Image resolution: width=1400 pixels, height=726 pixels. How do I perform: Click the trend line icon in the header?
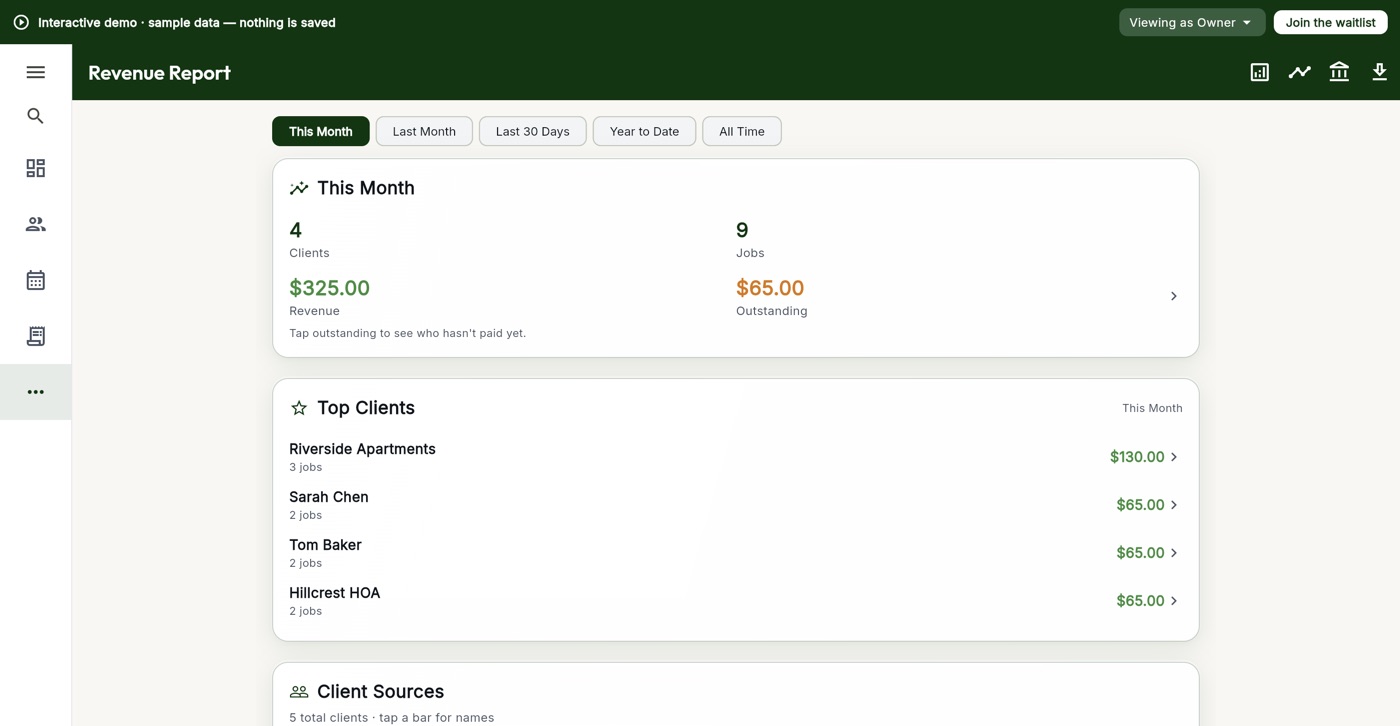point(1299,72)
